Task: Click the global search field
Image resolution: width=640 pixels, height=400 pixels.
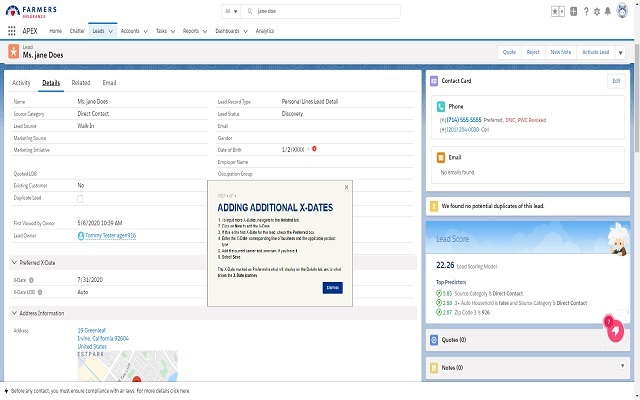Action: tap(320, 11)
